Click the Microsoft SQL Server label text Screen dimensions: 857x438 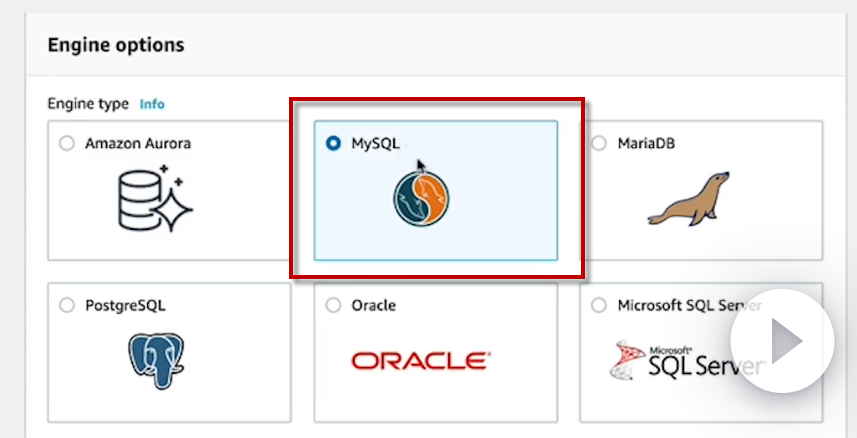click(x=690, y=305)
